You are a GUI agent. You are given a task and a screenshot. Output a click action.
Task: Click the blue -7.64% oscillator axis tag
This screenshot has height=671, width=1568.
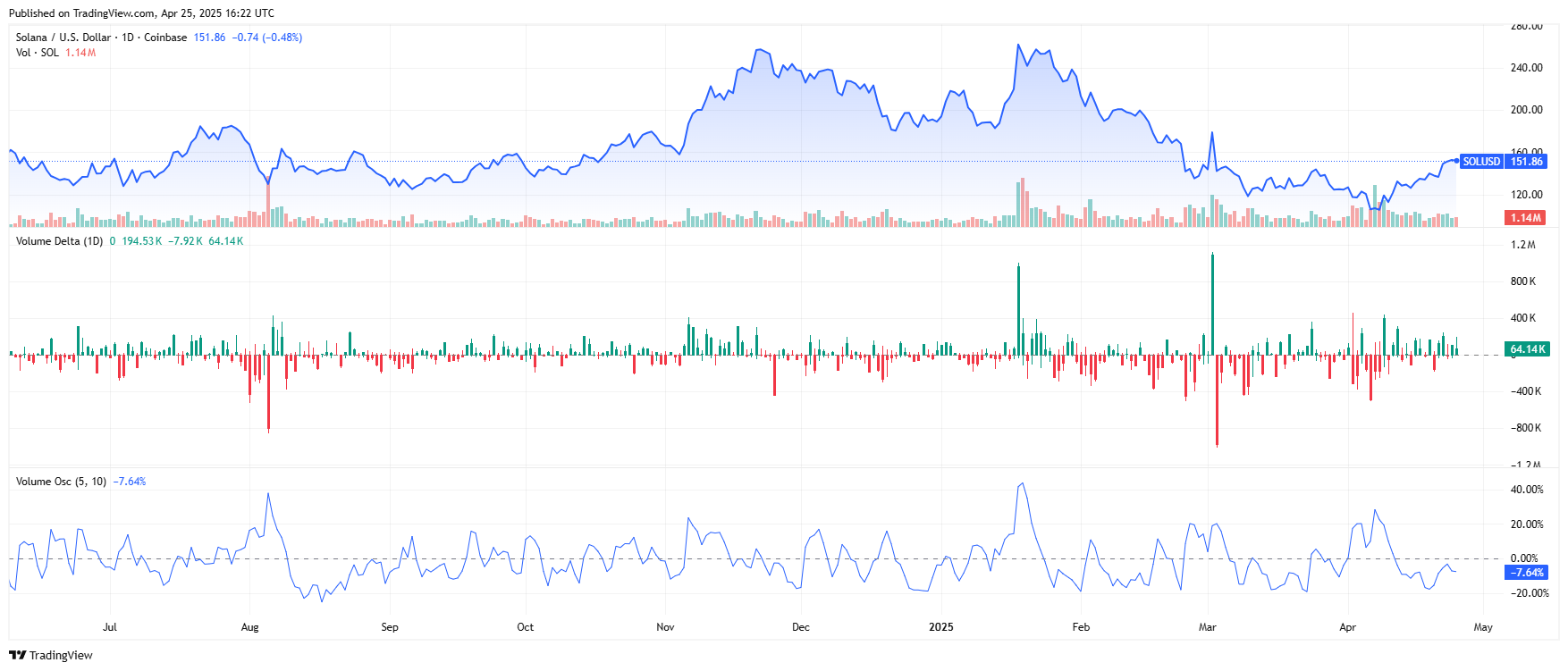pos(1526,573)
